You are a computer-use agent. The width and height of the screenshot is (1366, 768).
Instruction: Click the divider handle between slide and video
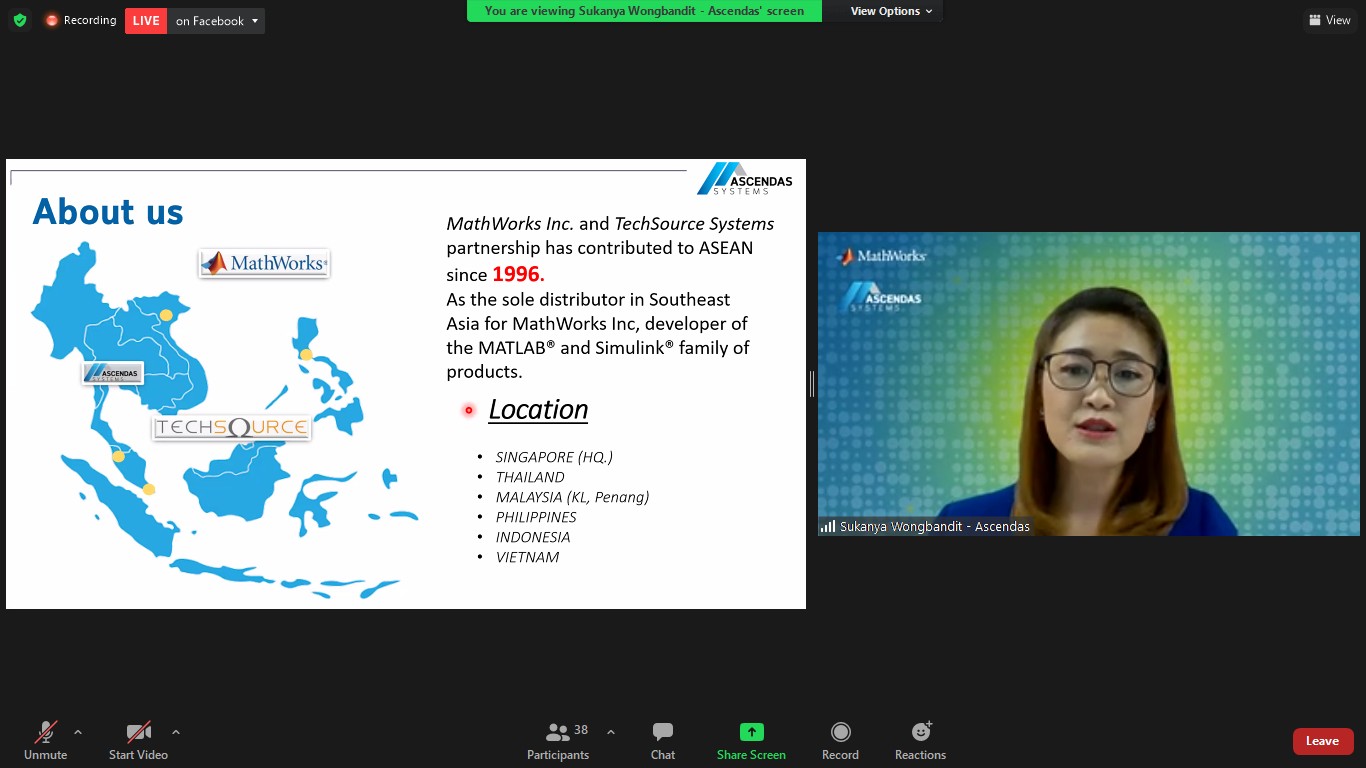tap(812, 383)
